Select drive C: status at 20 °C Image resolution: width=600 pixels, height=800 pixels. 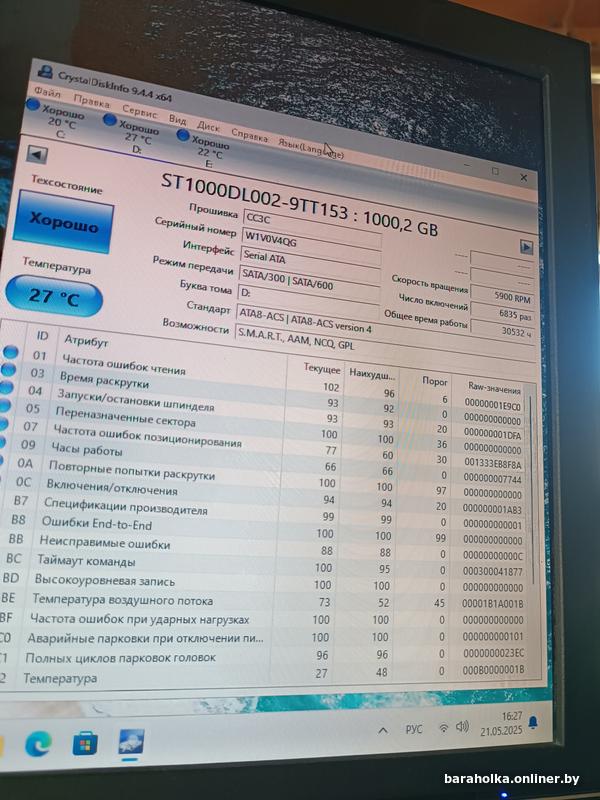click(x=56, y=118)
